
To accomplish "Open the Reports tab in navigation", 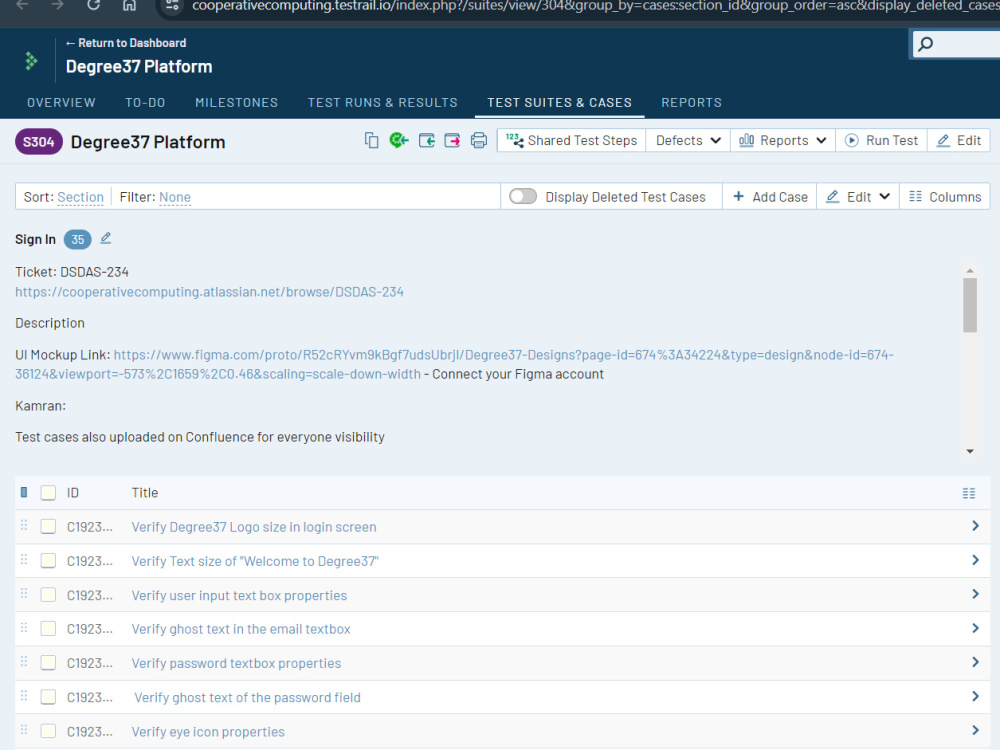I will (x=691, y=103).
